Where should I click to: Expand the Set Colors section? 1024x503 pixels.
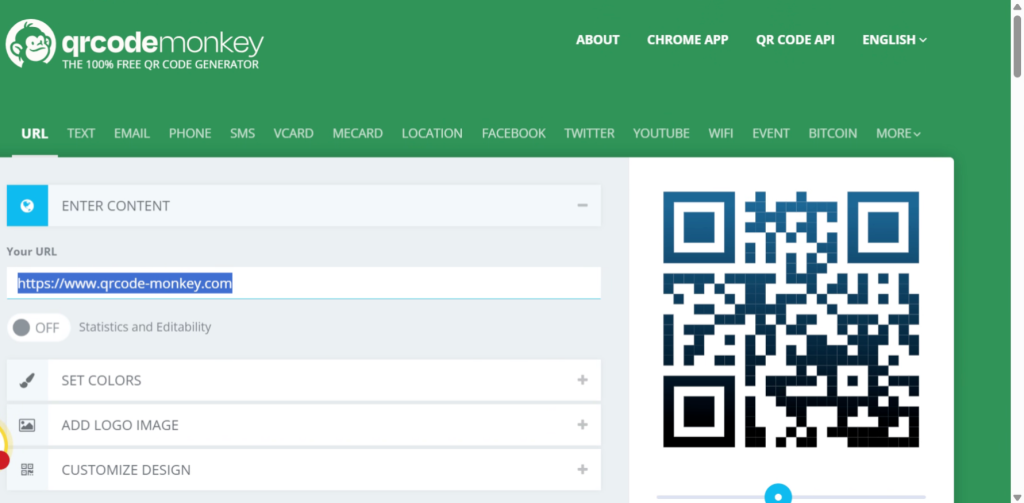tap(582, 380)
